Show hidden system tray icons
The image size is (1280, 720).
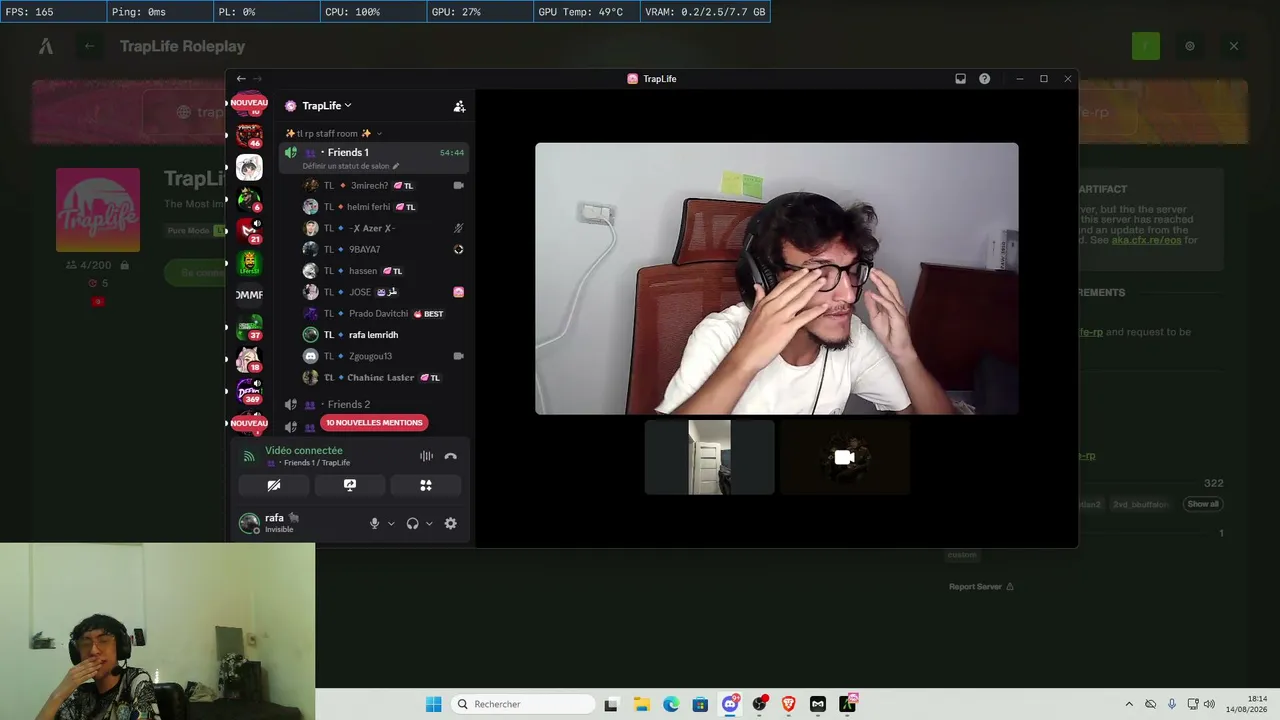tap(1129, 704)
